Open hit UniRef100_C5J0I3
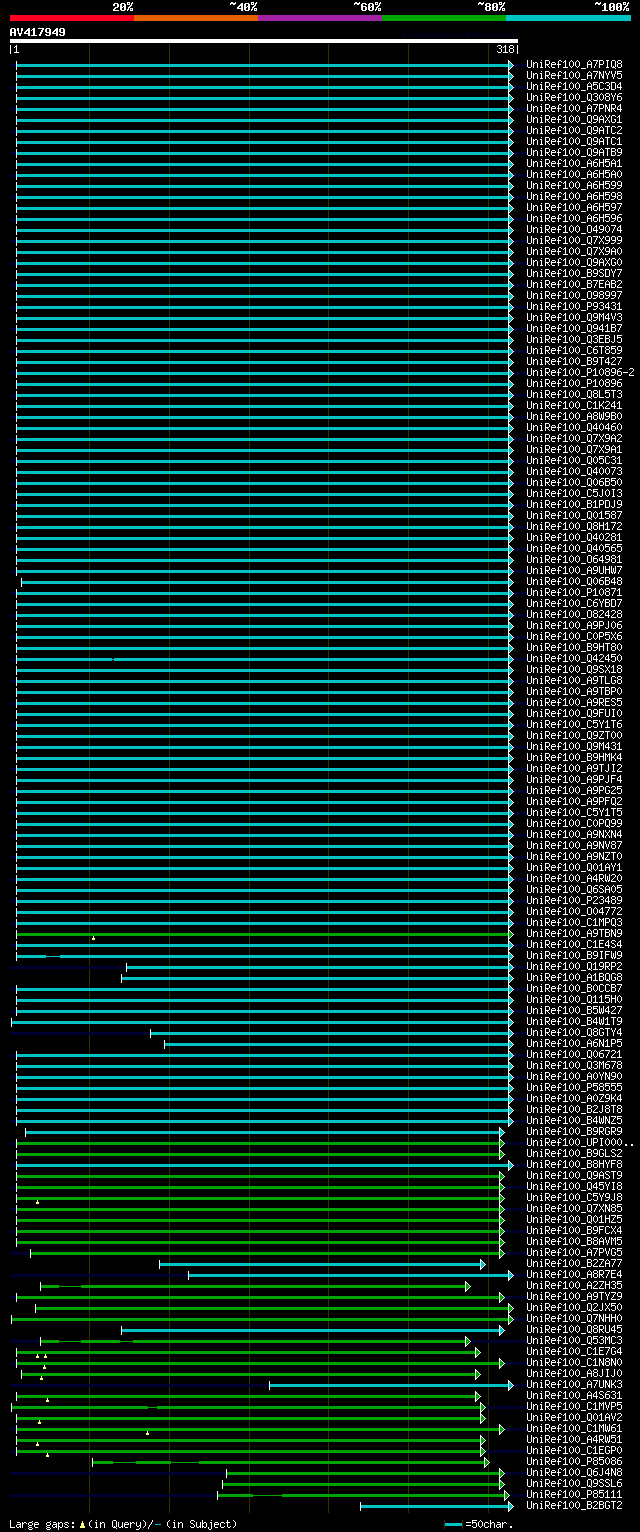This screenshot has height=1532, width=640. point(574,493)
